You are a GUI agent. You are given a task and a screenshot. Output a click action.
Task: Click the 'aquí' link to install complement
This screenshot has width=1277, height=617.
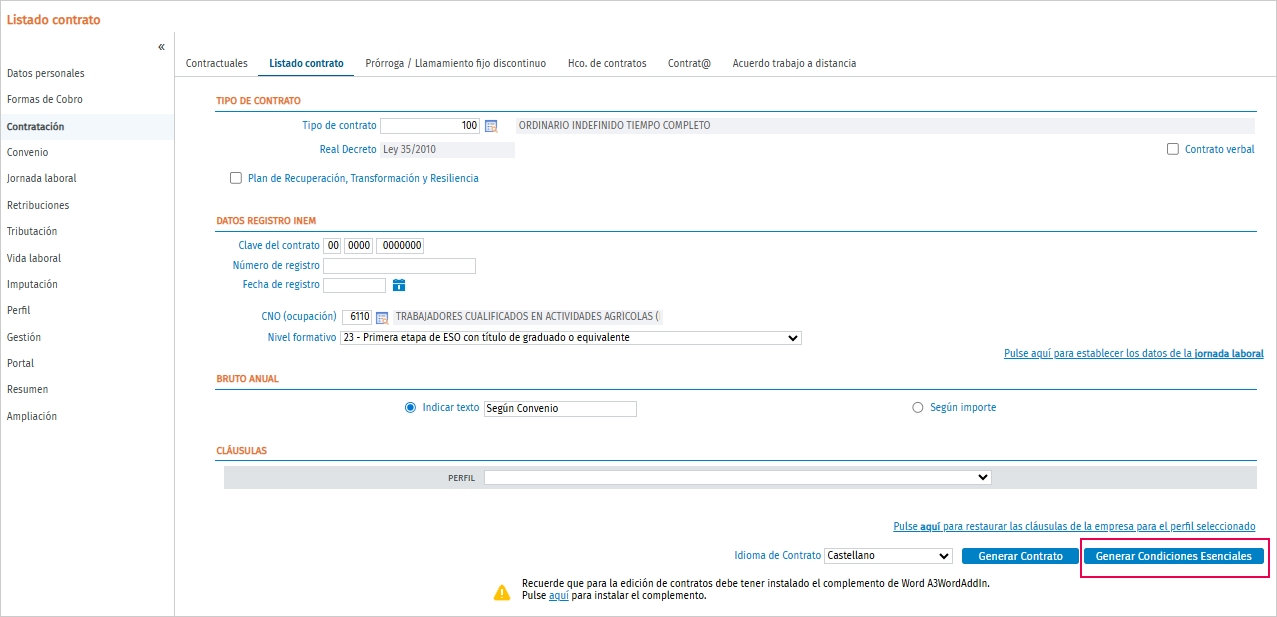coord(559,595)
